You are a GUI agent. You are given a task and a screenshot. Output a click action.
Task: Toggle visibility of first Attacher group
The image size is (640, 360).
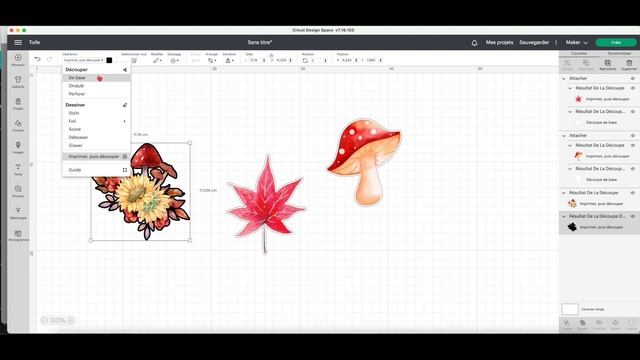tap(633, 78)
